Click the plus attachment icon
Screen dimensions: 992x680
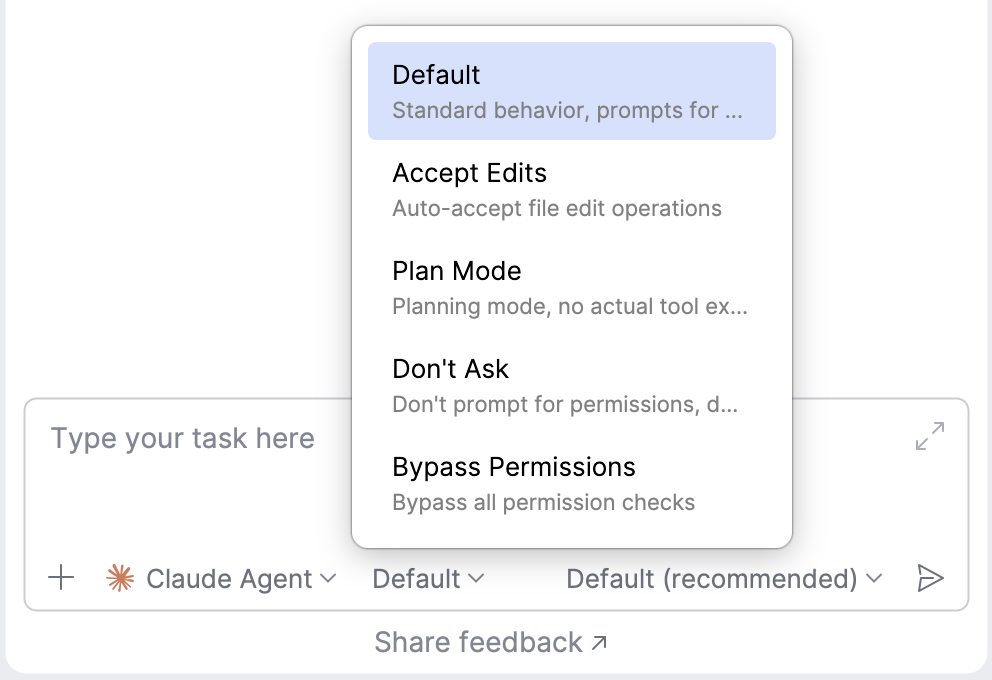(x=60, y=578)
